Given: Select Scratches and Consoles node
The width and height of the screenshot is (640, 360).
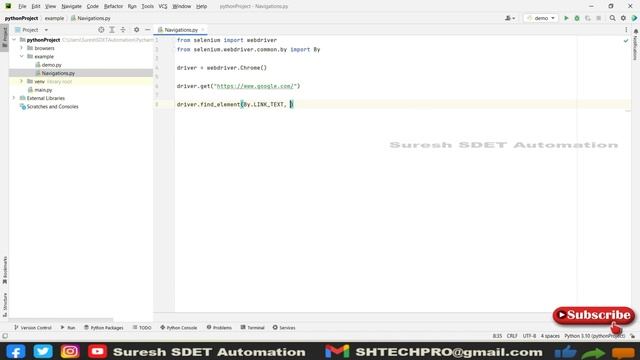Looking at the screenshot, I should point(52,107).
